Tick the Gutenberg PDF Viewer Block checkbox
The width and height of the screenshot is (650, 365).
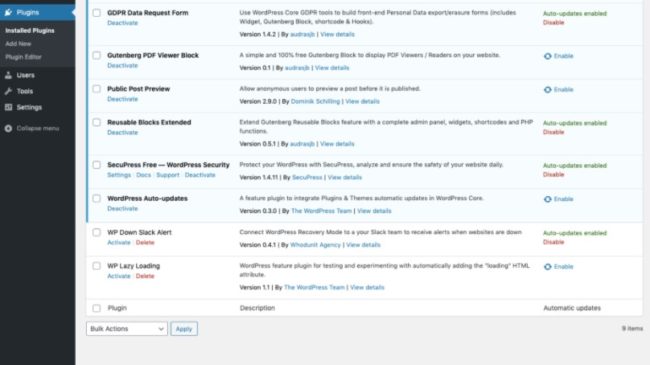tap(97, 55)
